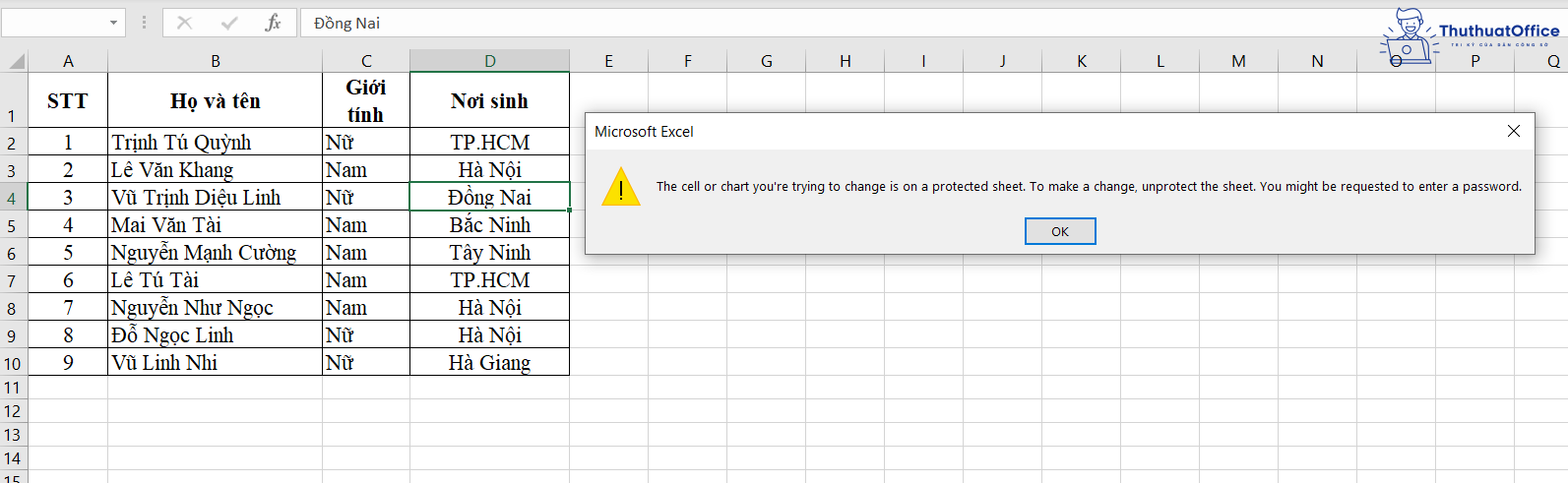Select the Bắc Ninh cell

pos(490,224)
